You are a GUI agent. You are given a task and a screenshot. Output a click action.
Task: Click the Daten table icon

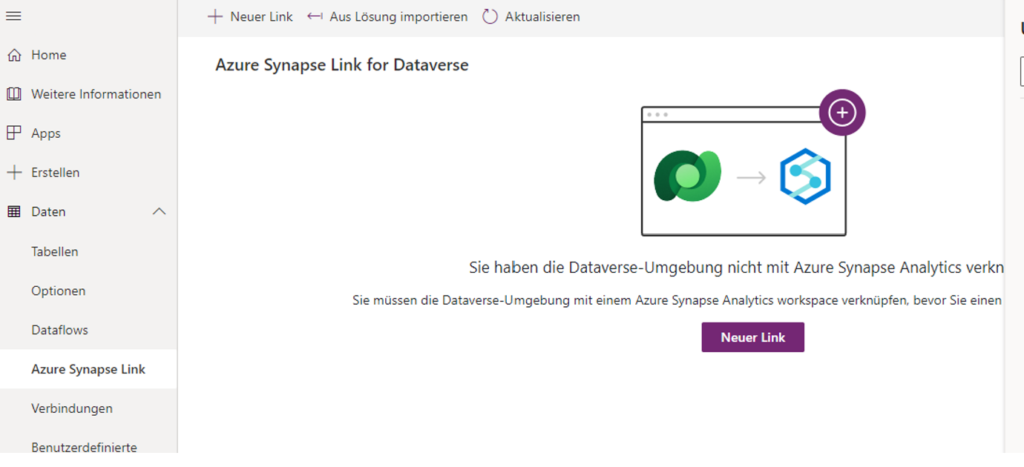coord(14,212)
